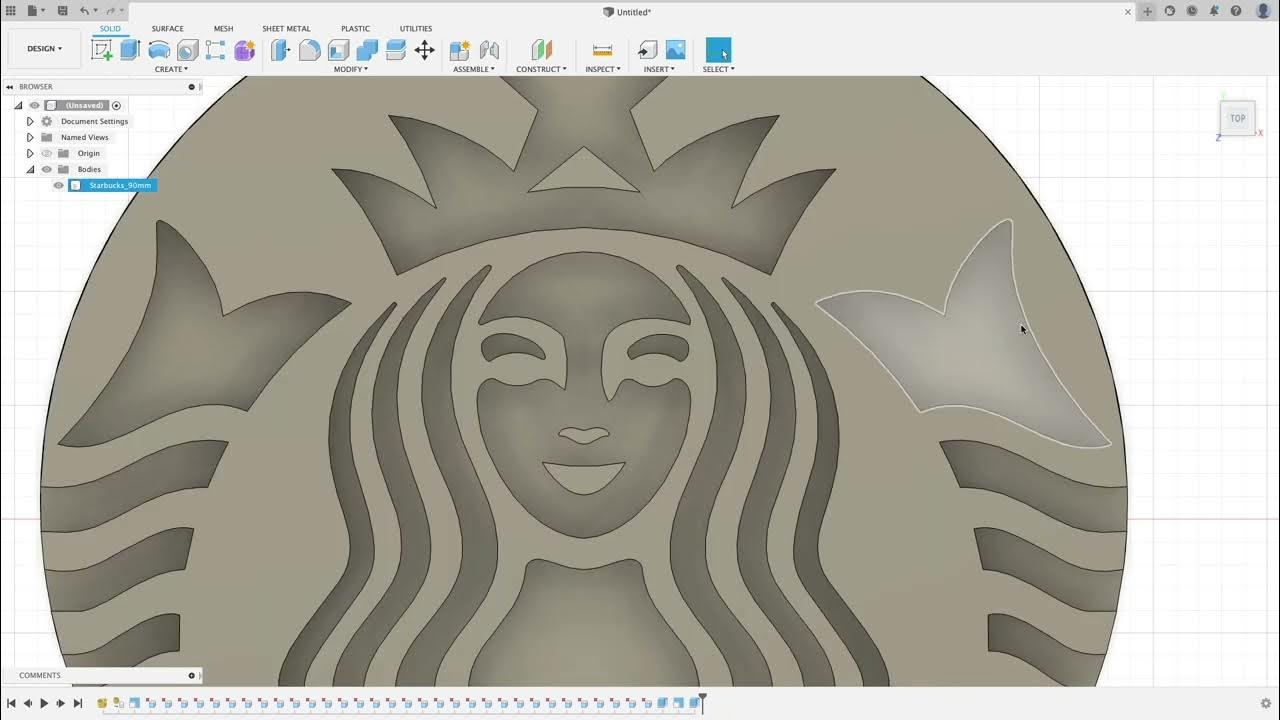
Task: Open the Construct dropdown menu
Action: pyautogui.click(x=541, y=69)
